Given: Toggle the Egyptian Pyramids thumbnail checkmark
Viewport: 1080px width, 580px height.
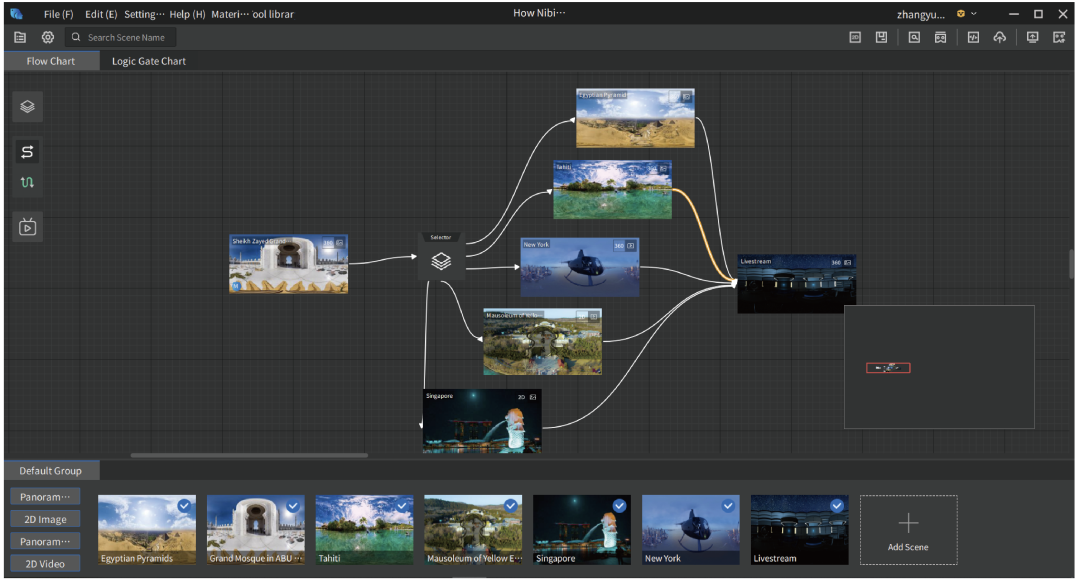Looking at the screenshot, I should coord(184,506).
